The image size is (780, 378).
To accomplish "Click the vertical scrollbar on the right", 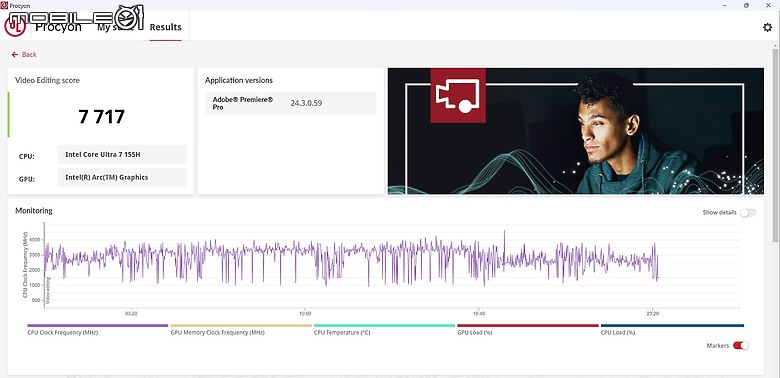I will pos(776,209).
